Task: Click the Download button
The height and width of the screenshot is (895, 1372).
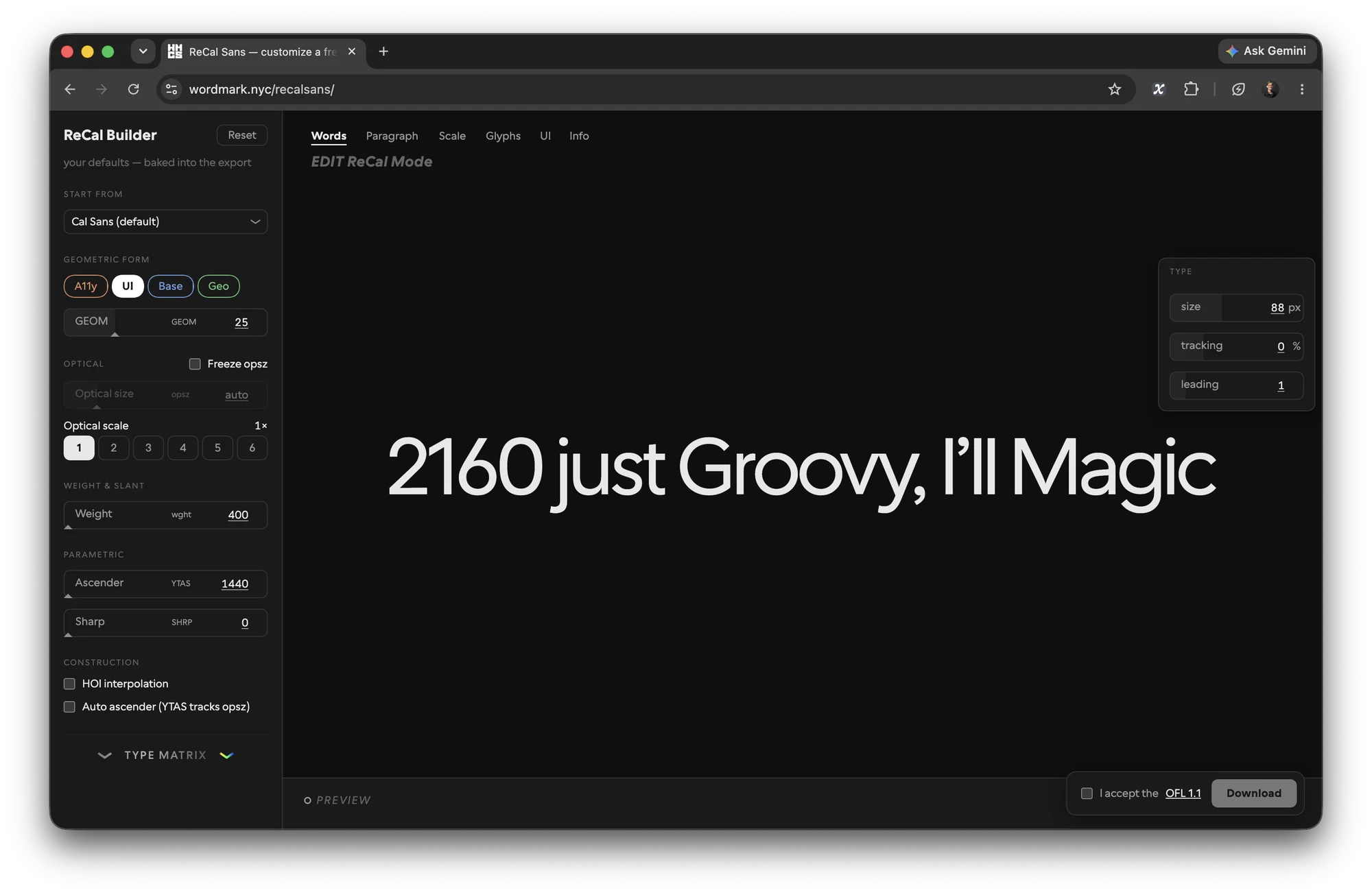Action: click(x=1253, y=793)
